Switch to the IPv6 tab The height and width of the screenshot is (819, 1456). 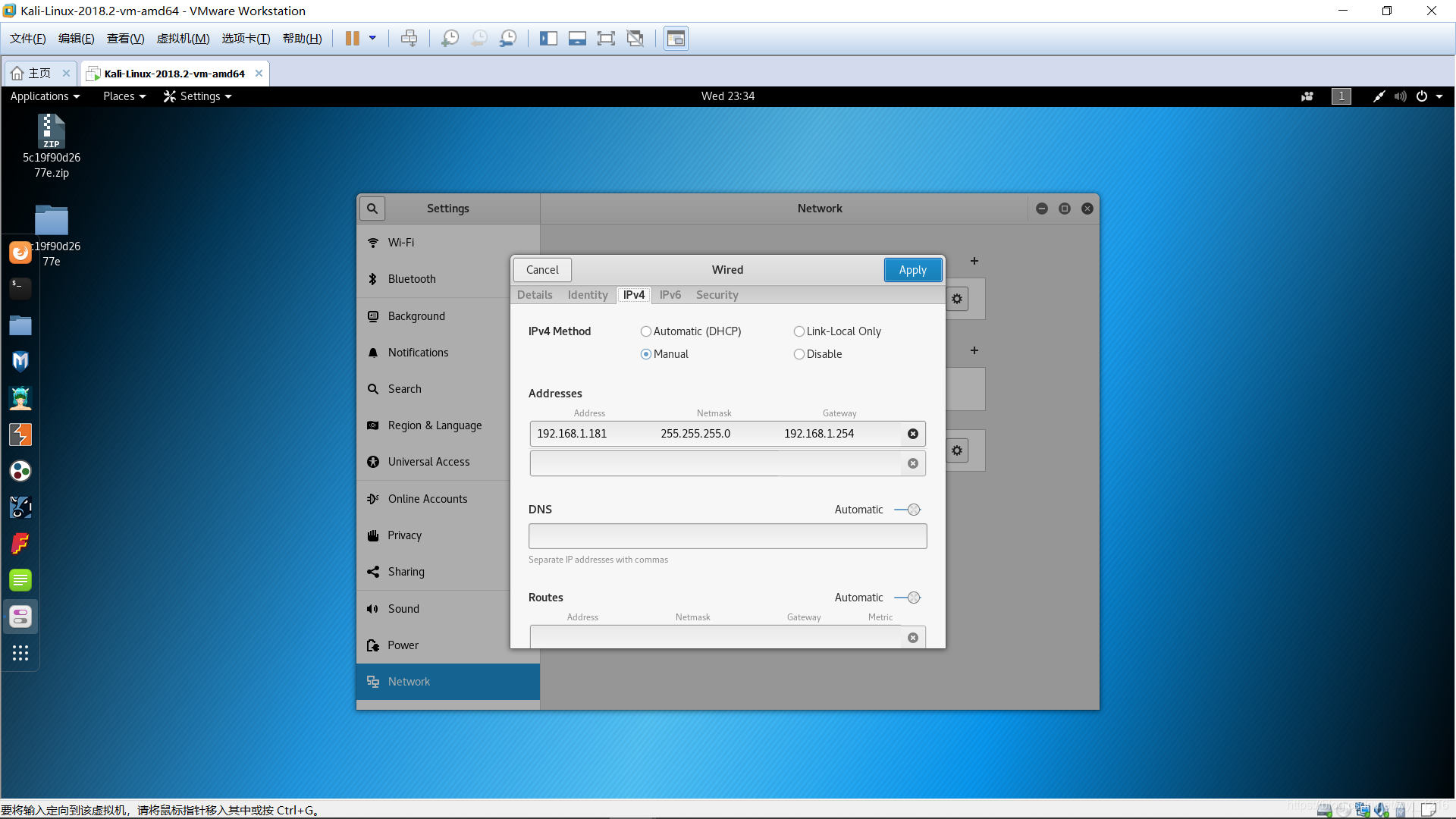click(670, 295)
